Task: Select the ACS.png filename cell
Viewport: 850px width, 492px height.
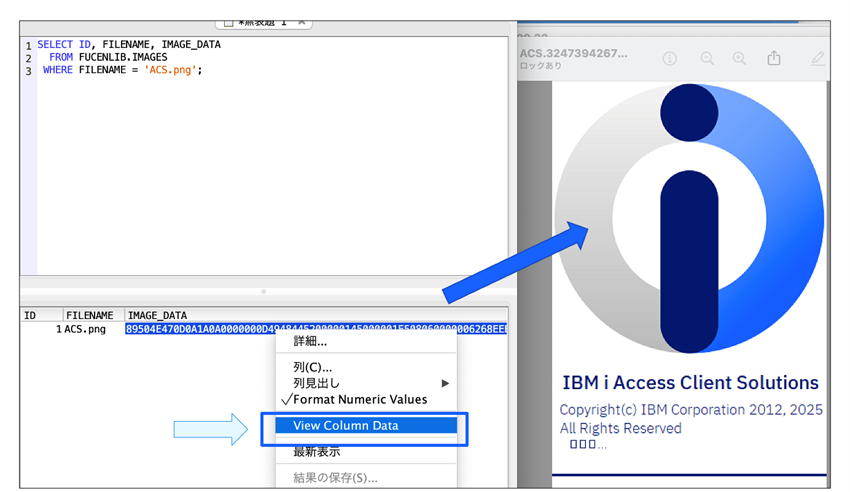Action: point(86,329)
